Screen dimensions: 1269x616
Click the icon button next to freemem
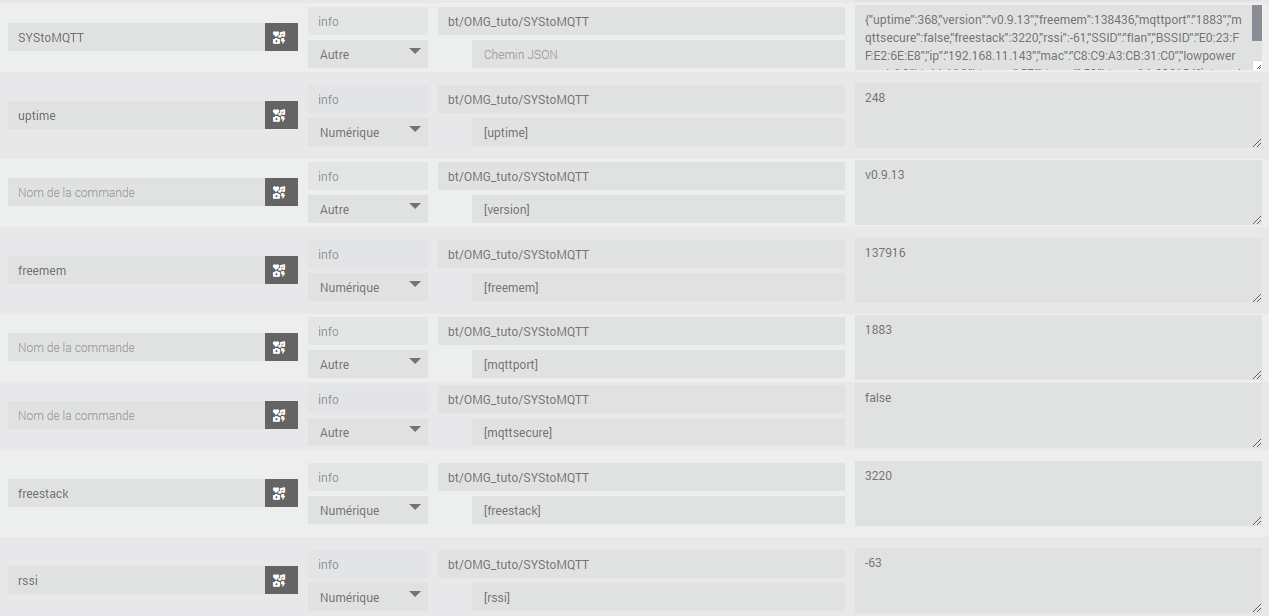pos(281,270)
